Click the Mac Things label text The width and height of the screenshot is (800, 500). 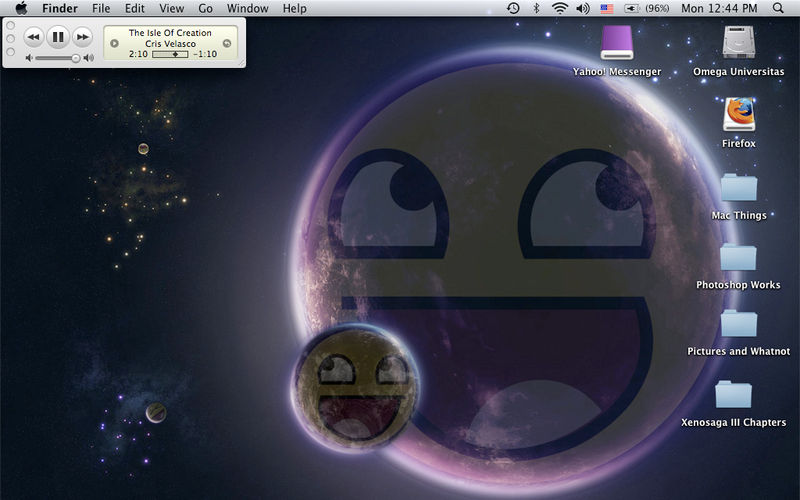(x=739, y=216)
